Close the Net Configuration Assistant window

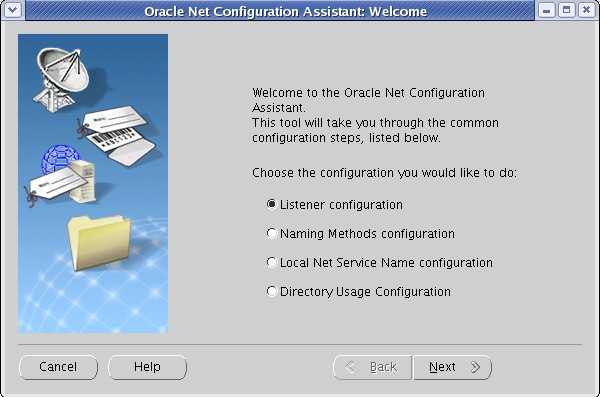pyautogui.click(x=586, y=10)
